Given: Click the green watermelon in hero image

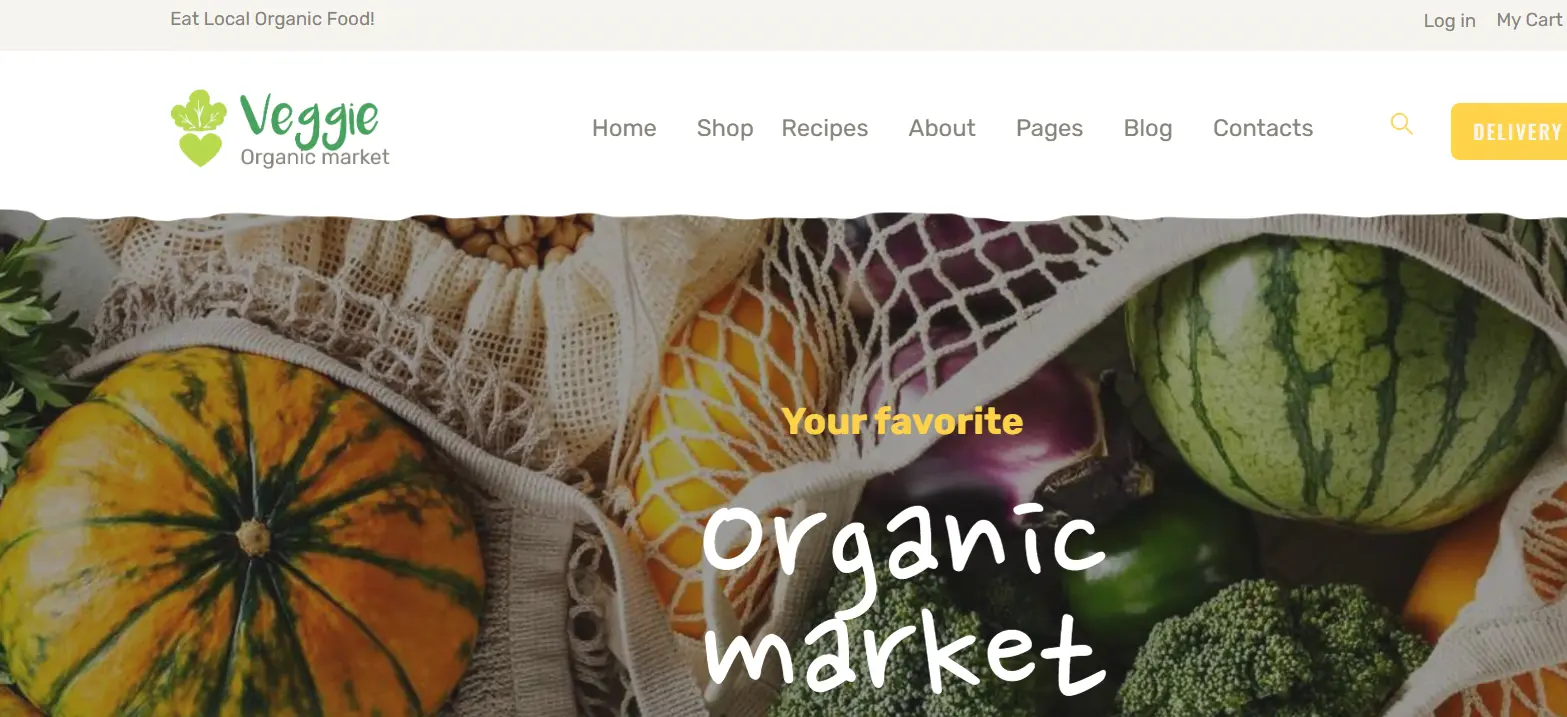Looking at the screenshot, I should tap(1345, 380).
